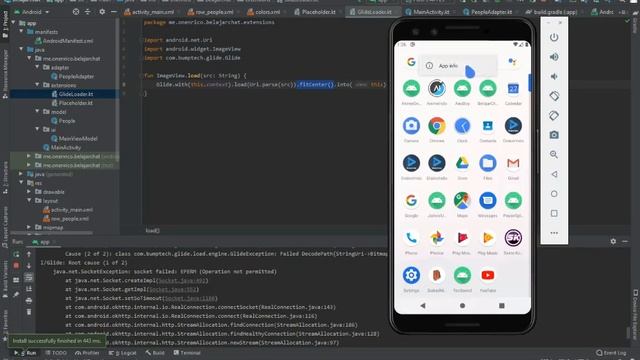Image resolution: width=640 pixels, height=360 pixels.
Task: Hide the Run tool window
Action: pos(625,242)
